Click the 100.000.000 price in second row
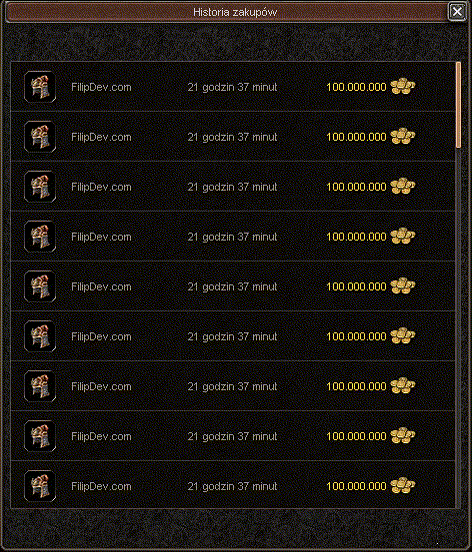Viewport: 472px width, 552px height. point(356,137)
